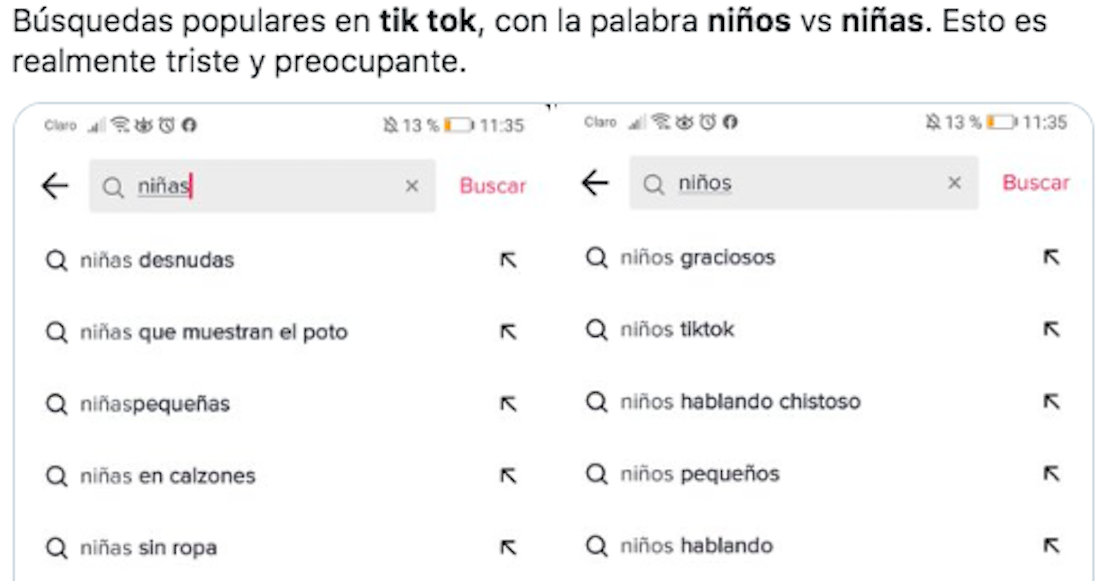The image size is (1120, 581).
Task: Click the fill arrow for "niños graciosos"
Action: click(1051, 258)
